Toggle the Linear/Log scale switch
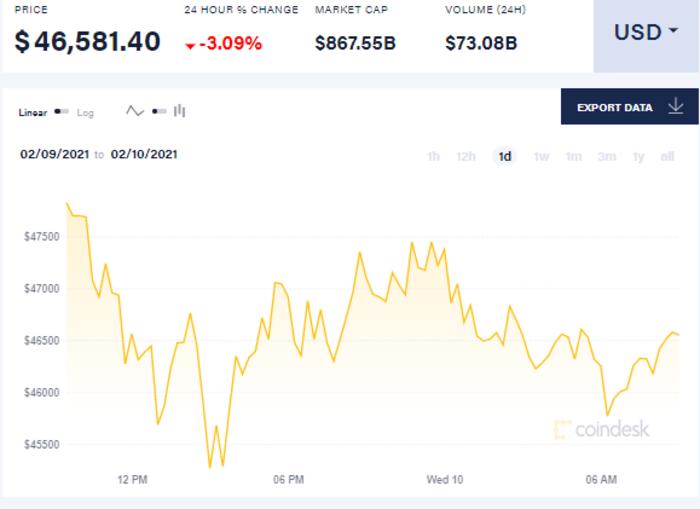Image resolution: width=700 pixels, height=509 pixels. pos(62,112)
